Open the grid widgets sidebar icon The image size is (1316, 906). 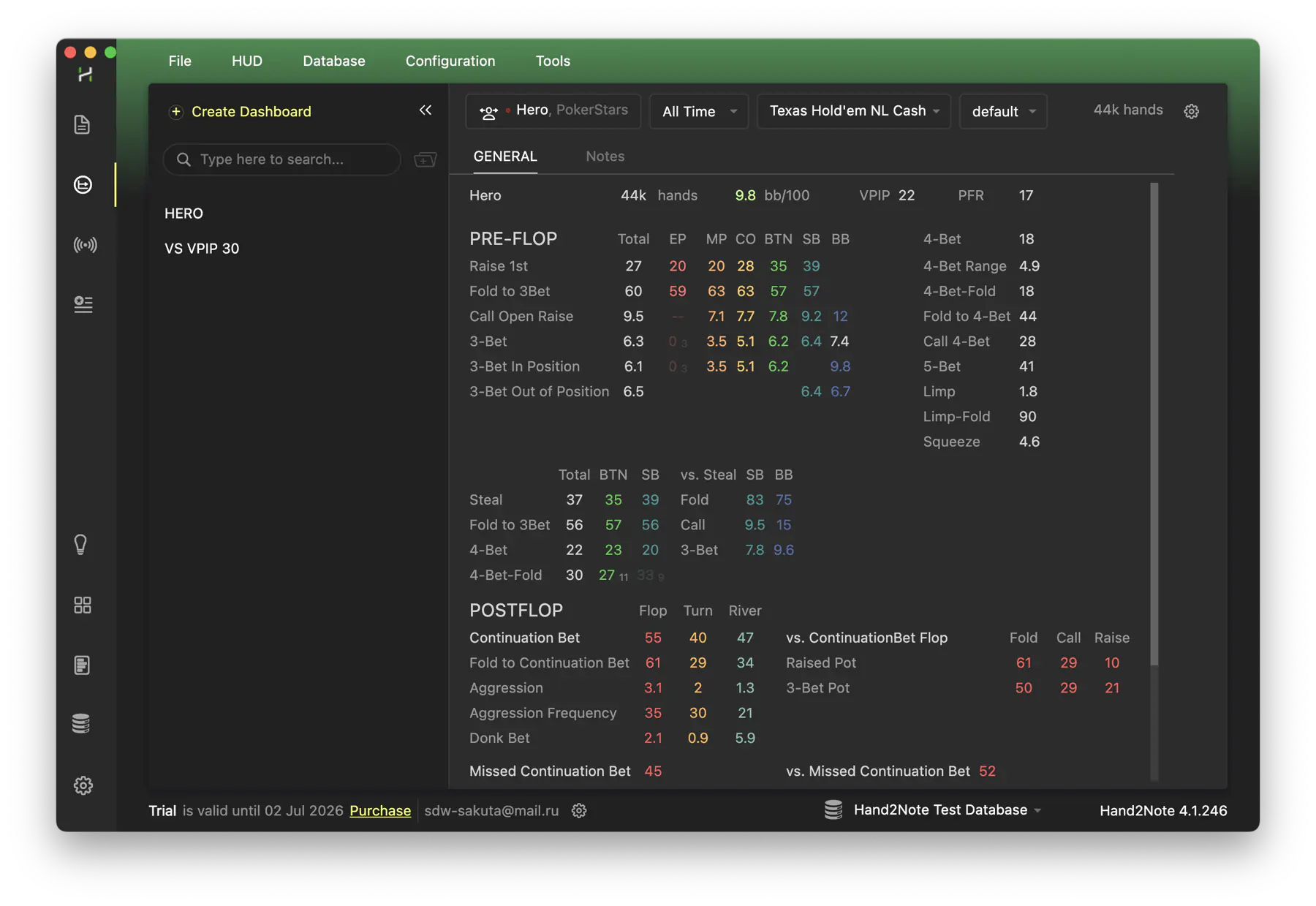point(83,605)
